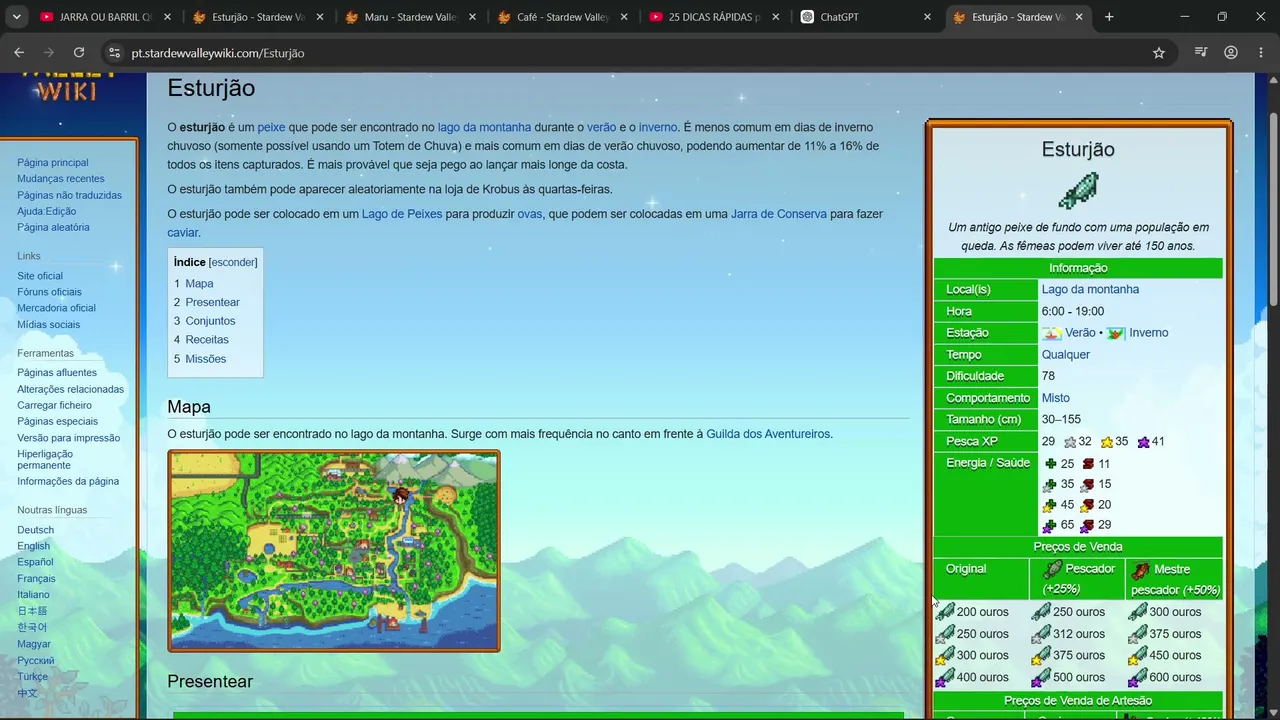Viewport: 1280px width, 720px height.
Task: Open the Guilda dos Aventureiros link
Action: 768,434
